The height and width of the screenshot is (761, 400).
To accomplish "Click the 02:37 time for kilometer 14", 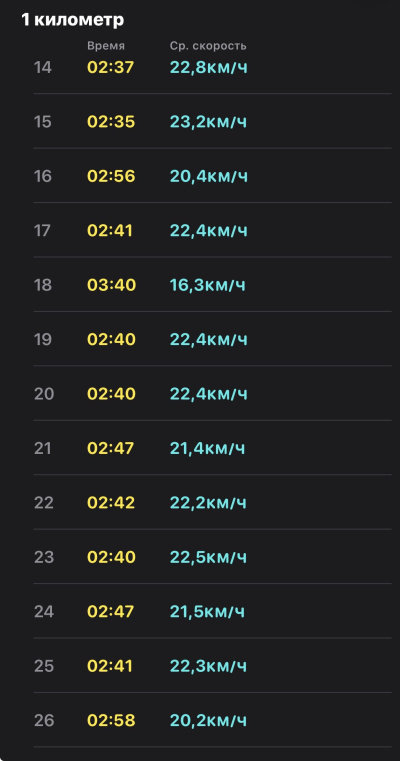I will pyautogui.click(x=110, y=67).
